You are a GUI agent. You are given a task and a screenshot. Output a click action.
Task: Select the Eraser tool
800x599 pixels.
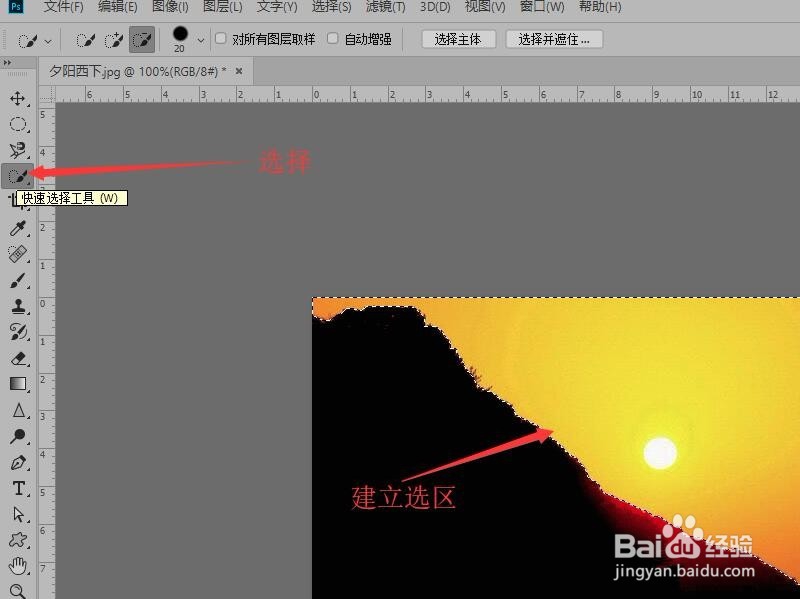point(18,358)
